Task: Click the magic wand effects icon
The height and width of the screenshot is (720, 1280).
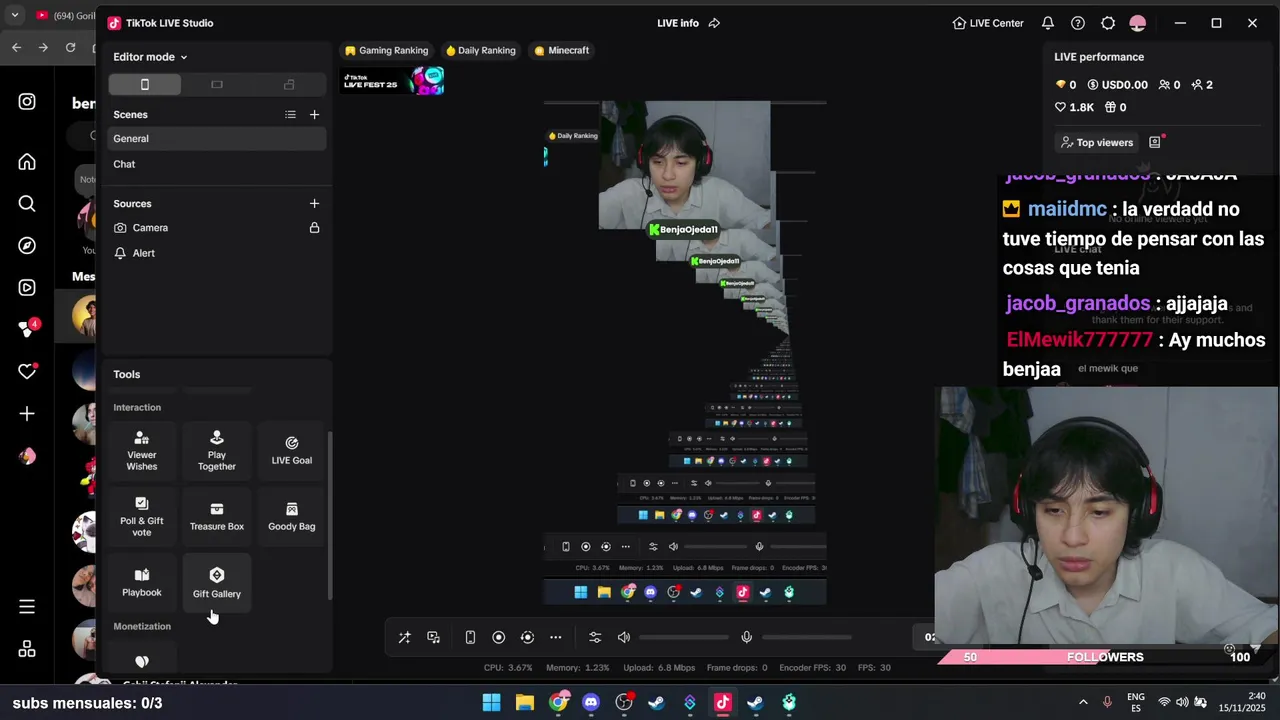Action: pyautogui.click(x=404, y=637)
